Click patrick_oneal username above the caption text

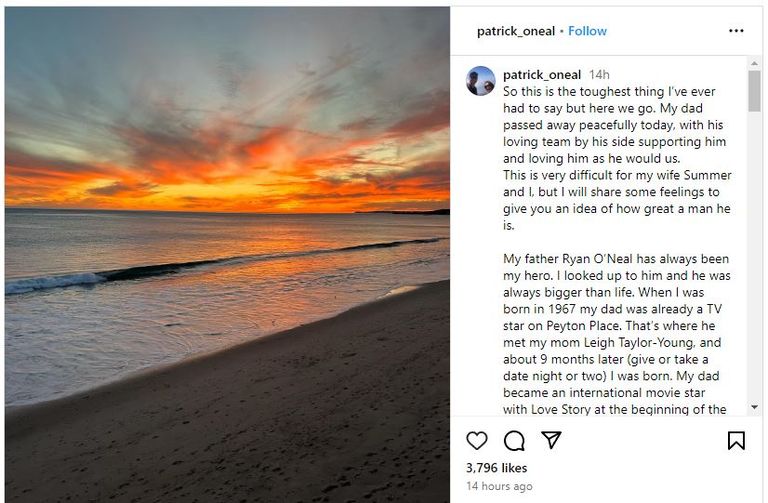[x=541, y=75]
